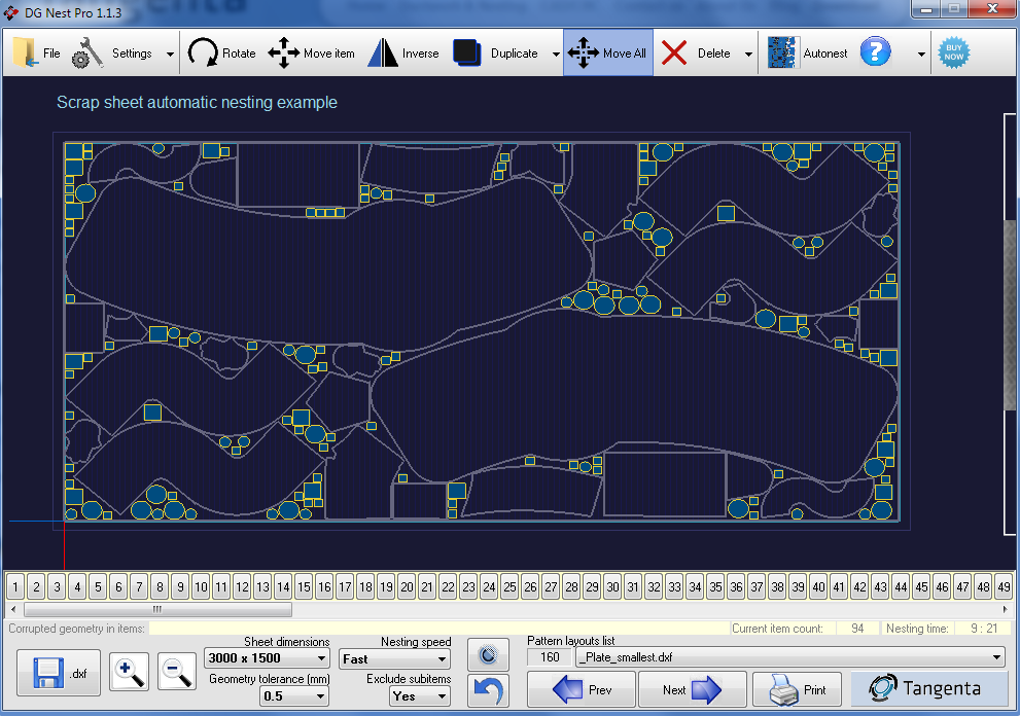Expand the pattern layouts file list

click(996, 658)
